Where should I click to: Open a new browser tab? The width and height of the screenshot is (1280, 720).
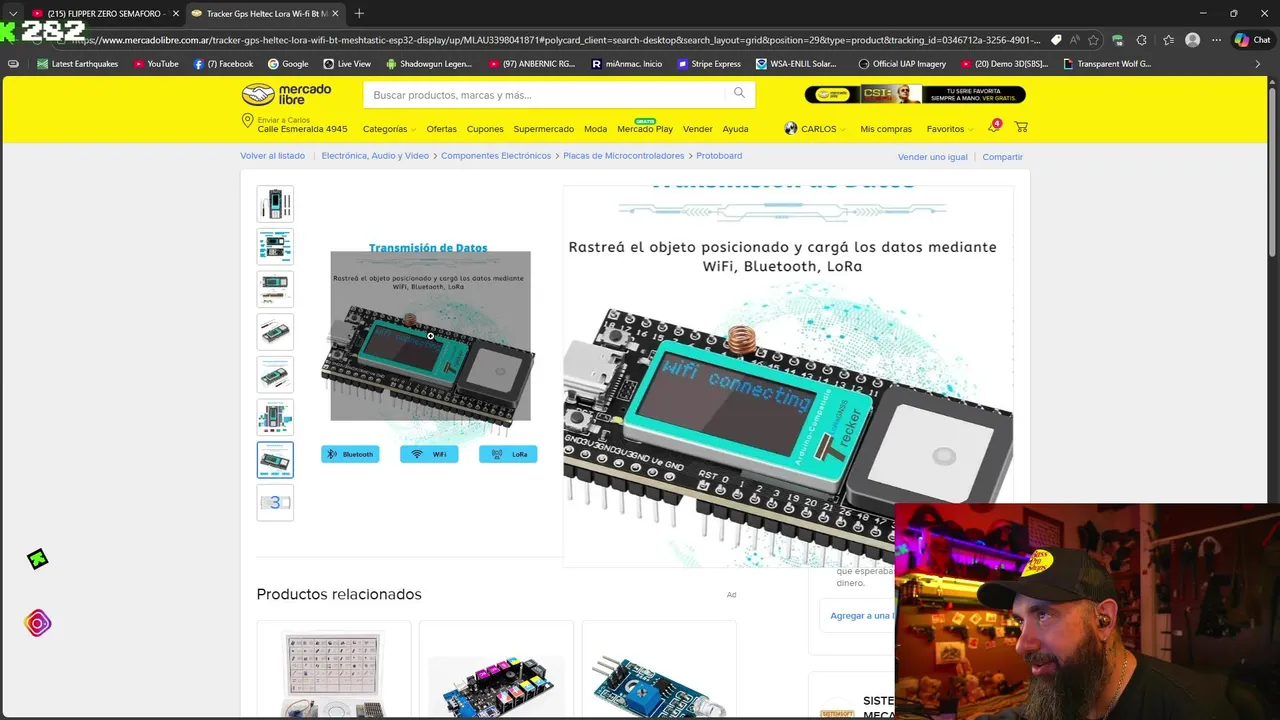(x=359, y=13)
